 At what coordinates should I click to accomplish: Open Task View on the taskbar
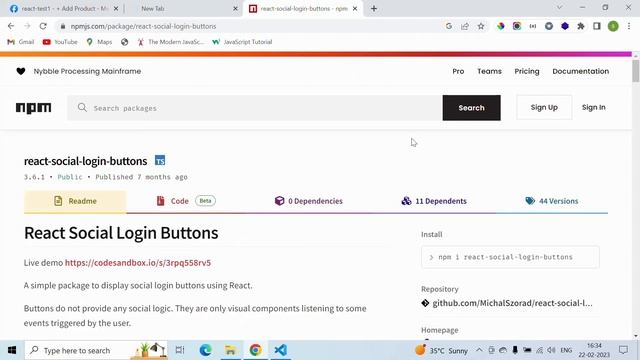click(180, 350)
